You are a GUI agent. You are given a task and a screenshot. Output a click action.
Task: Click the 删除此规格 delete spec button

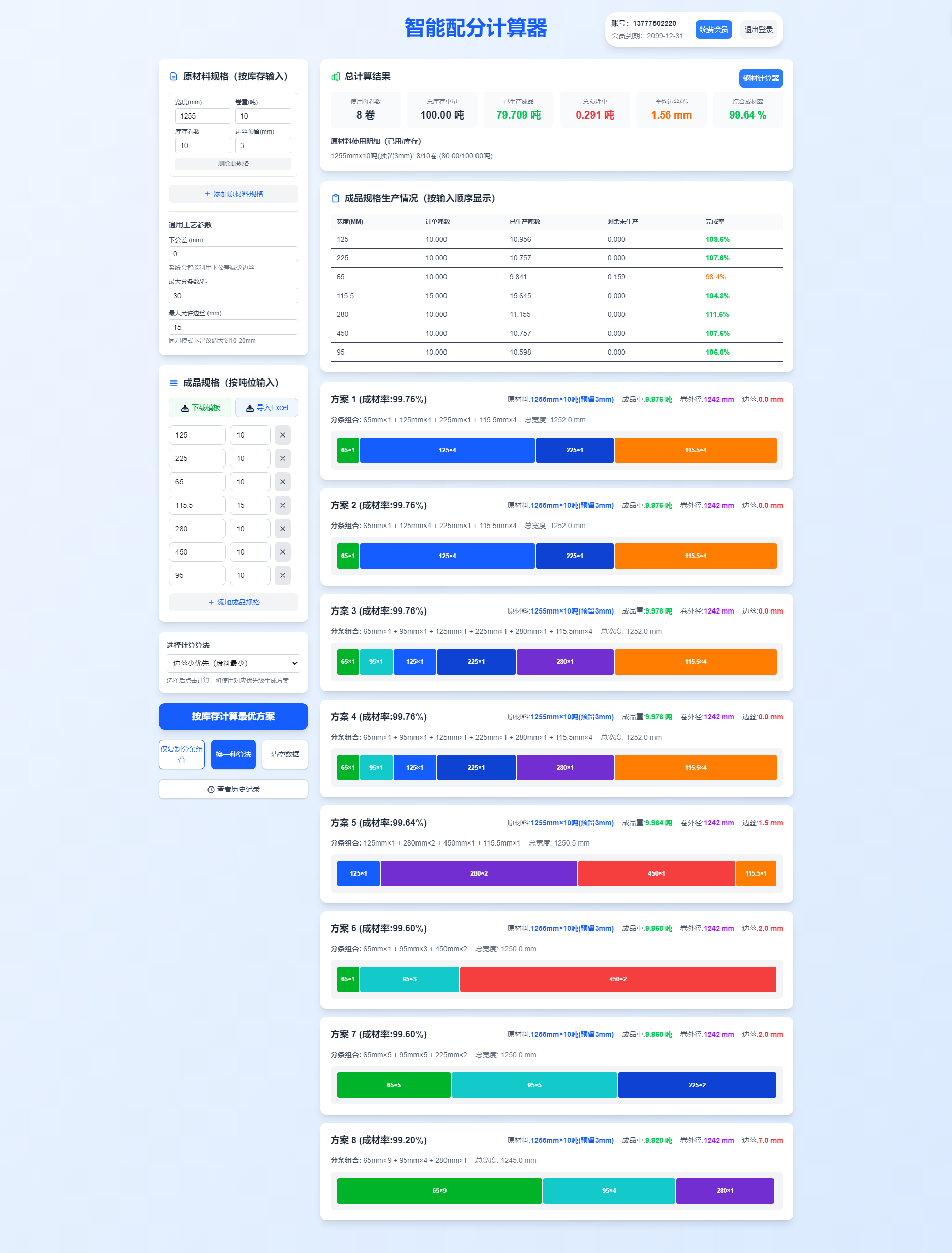(x=233, y=164)
